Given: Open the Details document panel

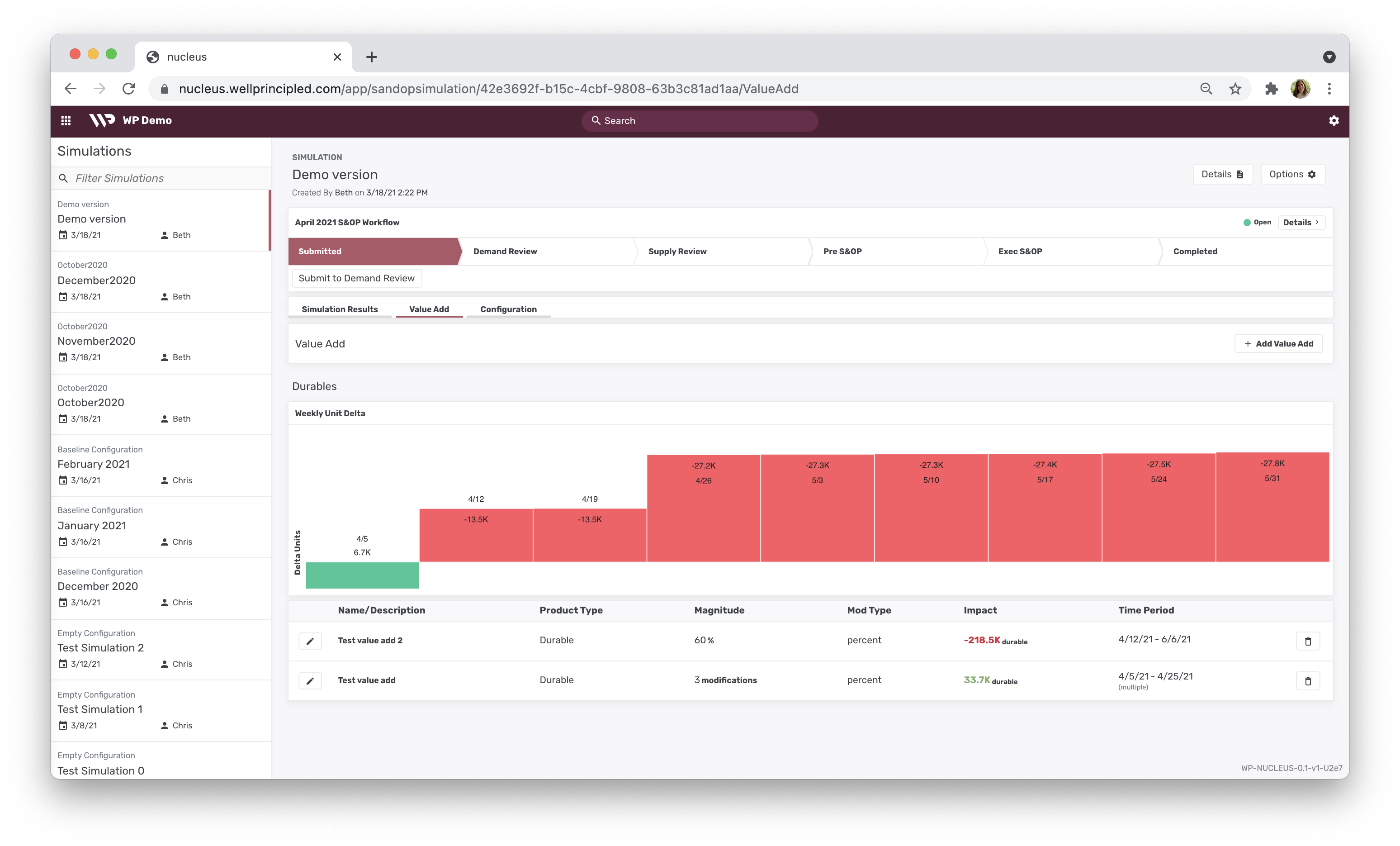Looking at the screenshot, I should (x=1222, y=174).
